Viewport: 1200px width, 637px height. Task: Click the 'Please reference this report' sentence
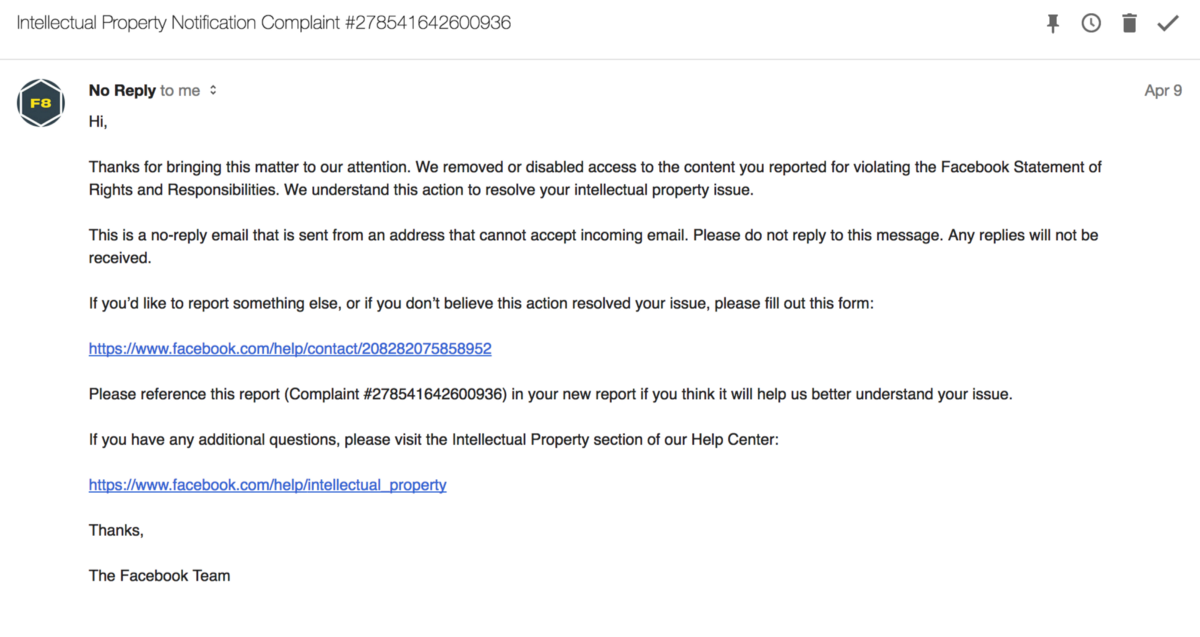click(551, 394)
